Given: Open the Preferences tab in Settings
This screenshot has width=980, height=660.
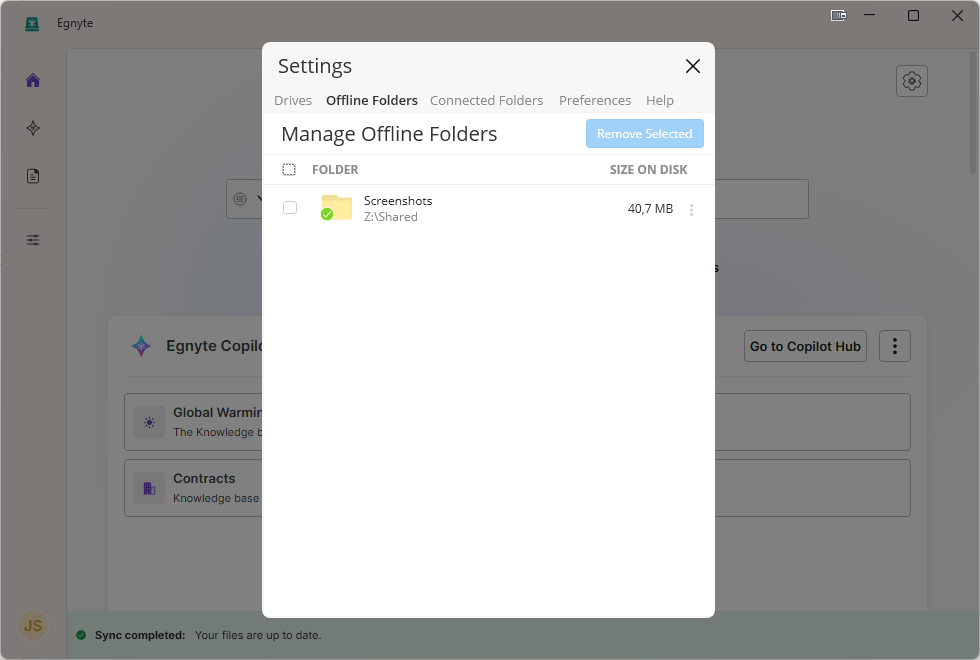Looking at the screenshot, I should click(595, 100).
